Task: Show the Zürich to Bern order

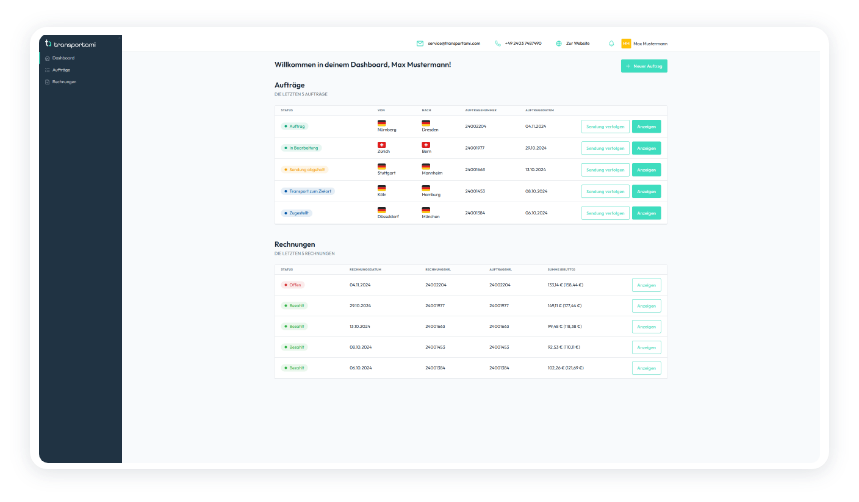Action: pos(646,148)
